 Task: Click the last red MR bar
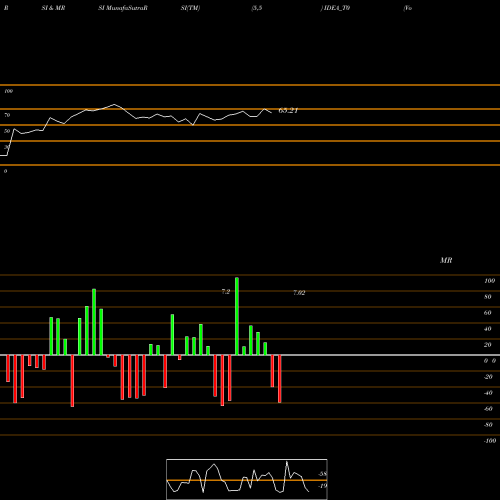coord(279,379)
